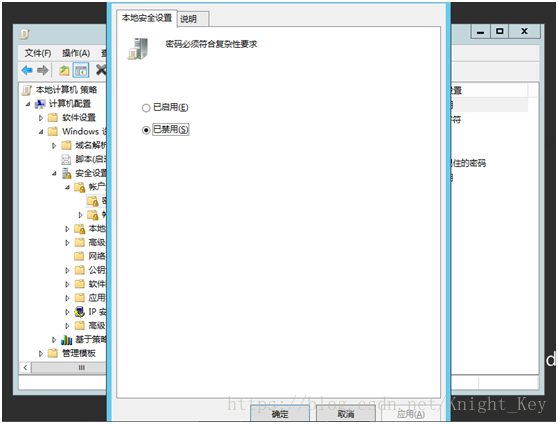The height and width of the screenshot is (424, 558).
Task: Click the Windows settings folder icon
Action: 53,131
